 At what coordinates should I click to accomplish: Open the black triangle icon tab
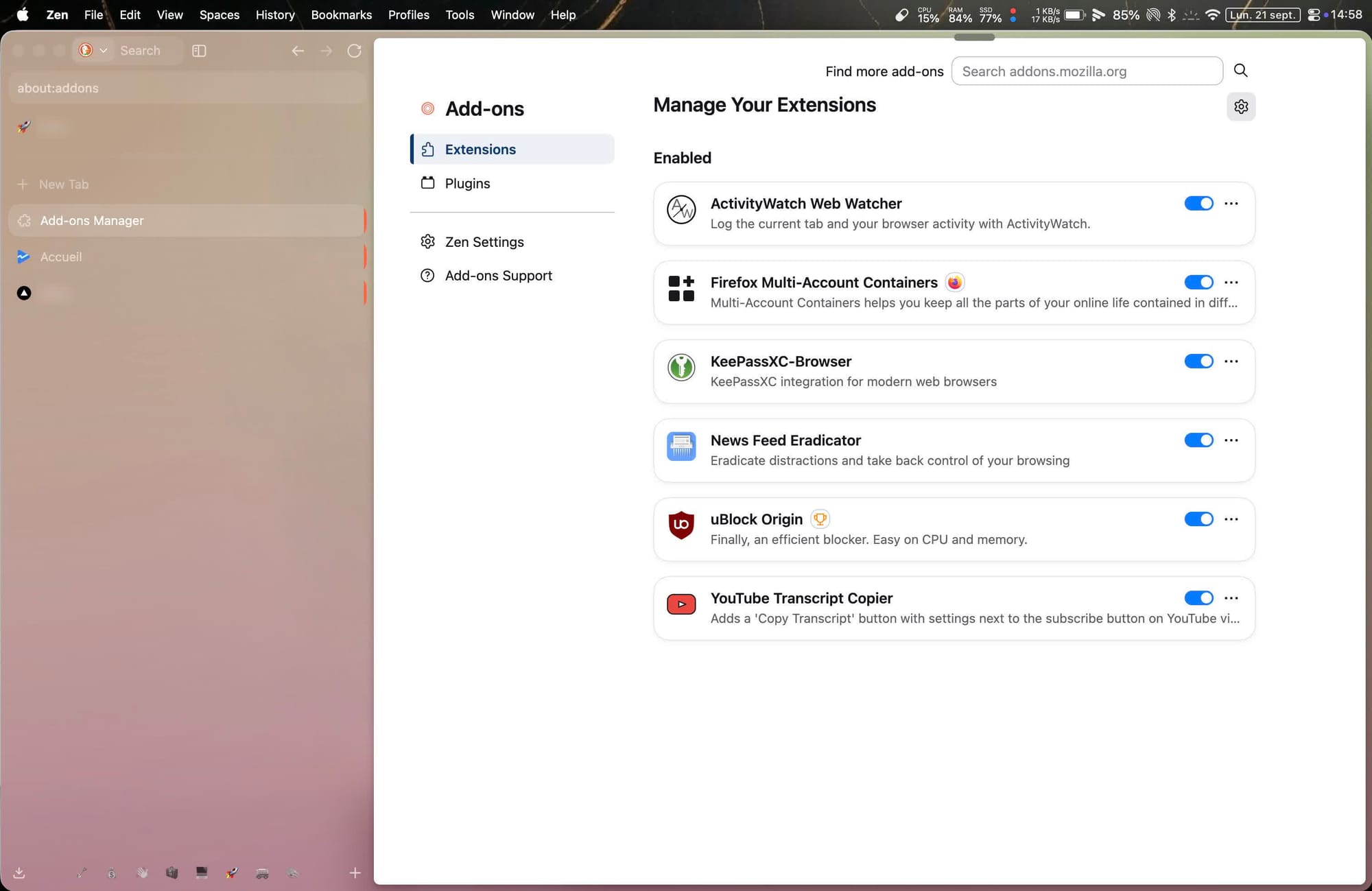tap(24, 293)
